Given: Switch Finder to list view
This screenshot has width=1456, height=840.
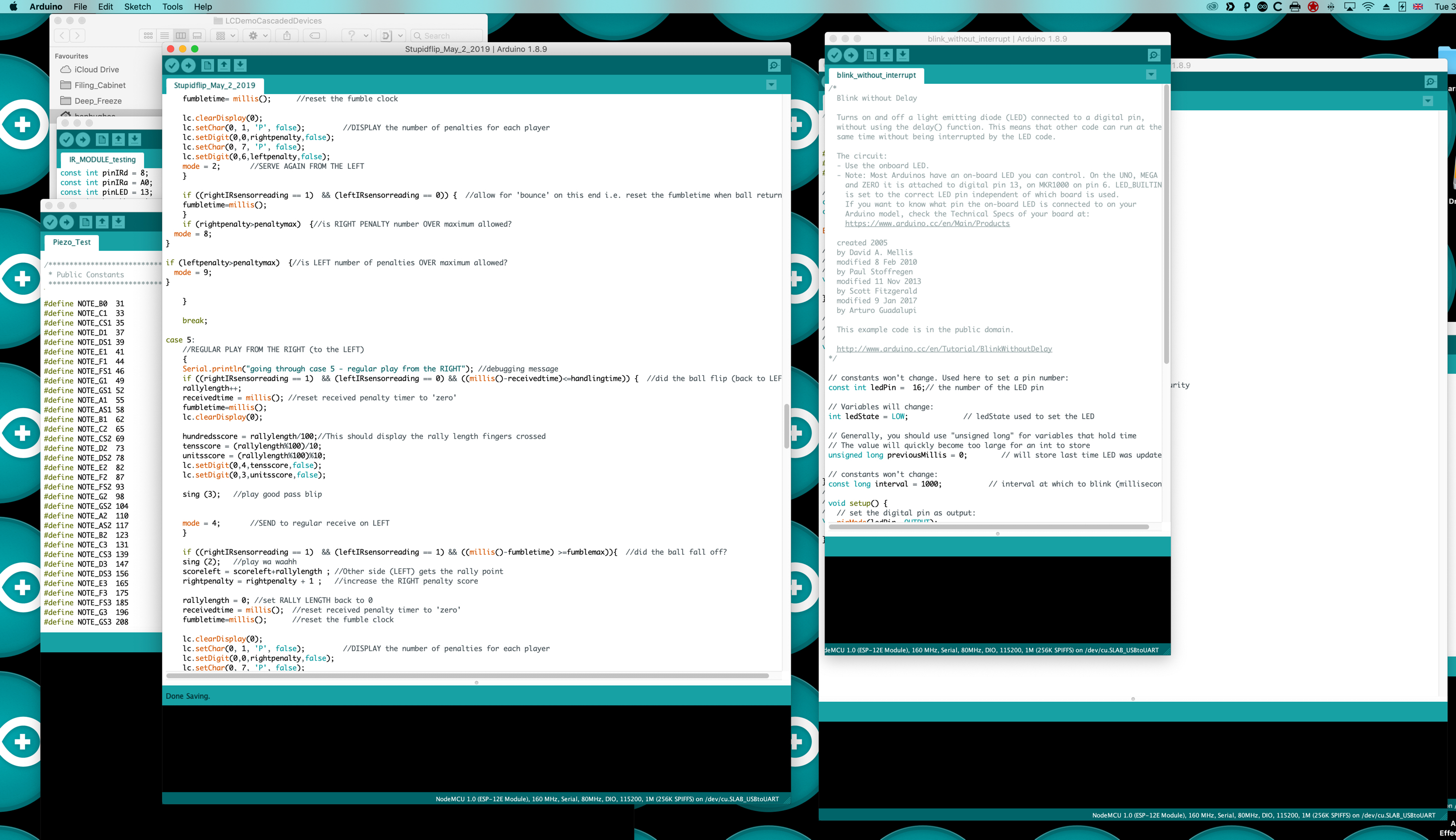Looking at the screenshot, I should click(x=164, y=35).
